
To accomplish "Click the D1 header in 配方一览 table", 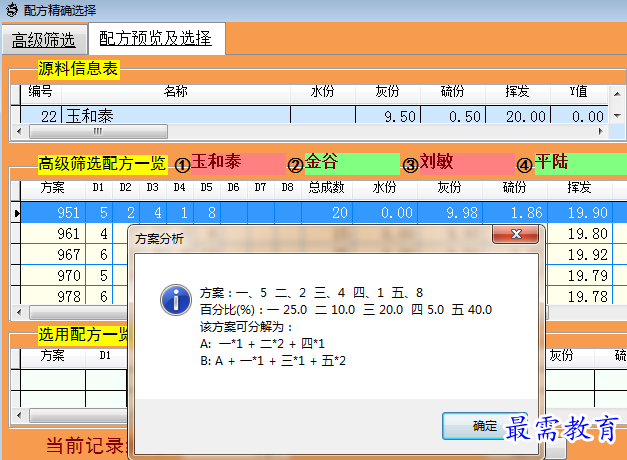I will coord(98,188).
